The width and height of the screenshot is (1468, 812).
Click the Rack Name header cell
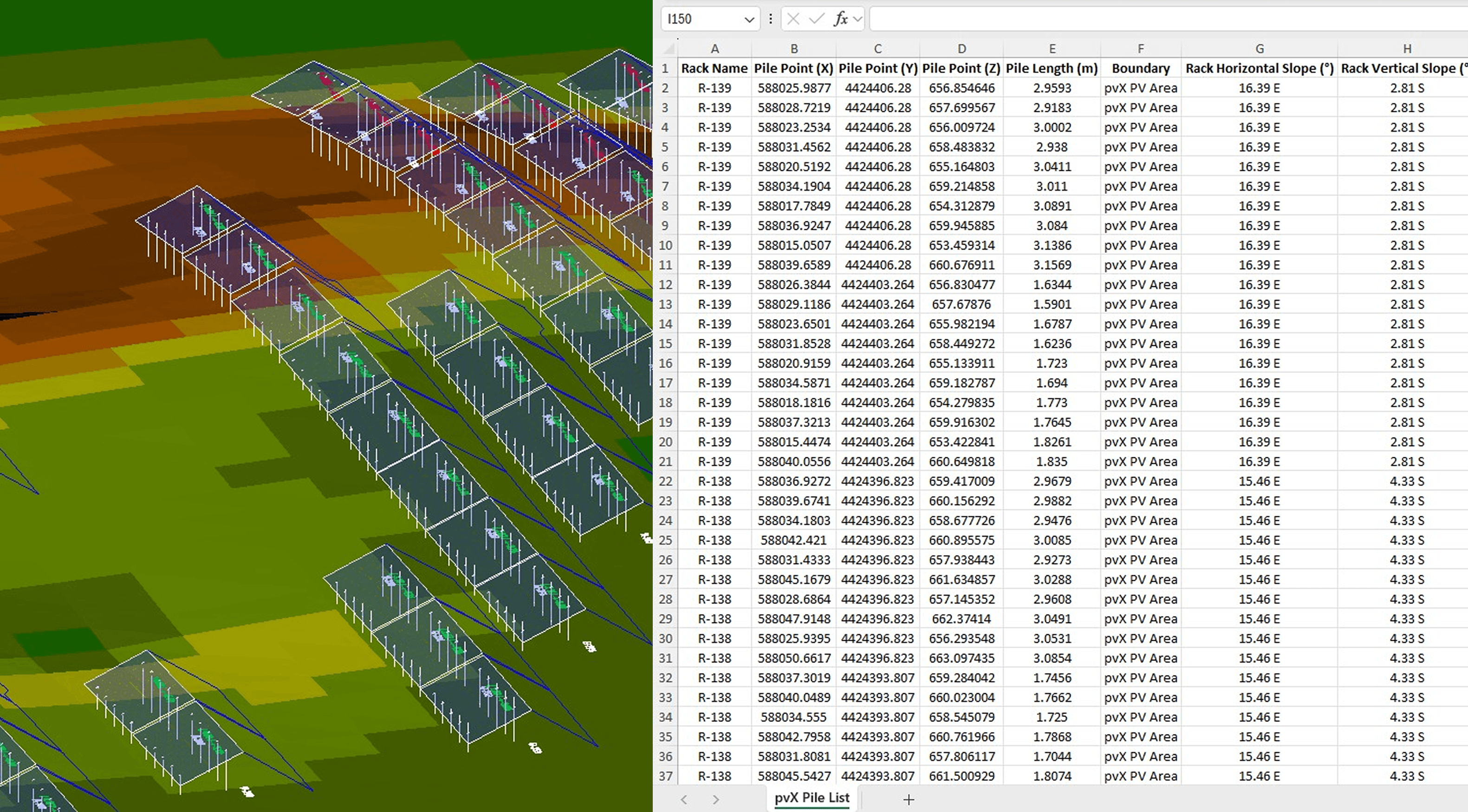click(x=714, y=68)
